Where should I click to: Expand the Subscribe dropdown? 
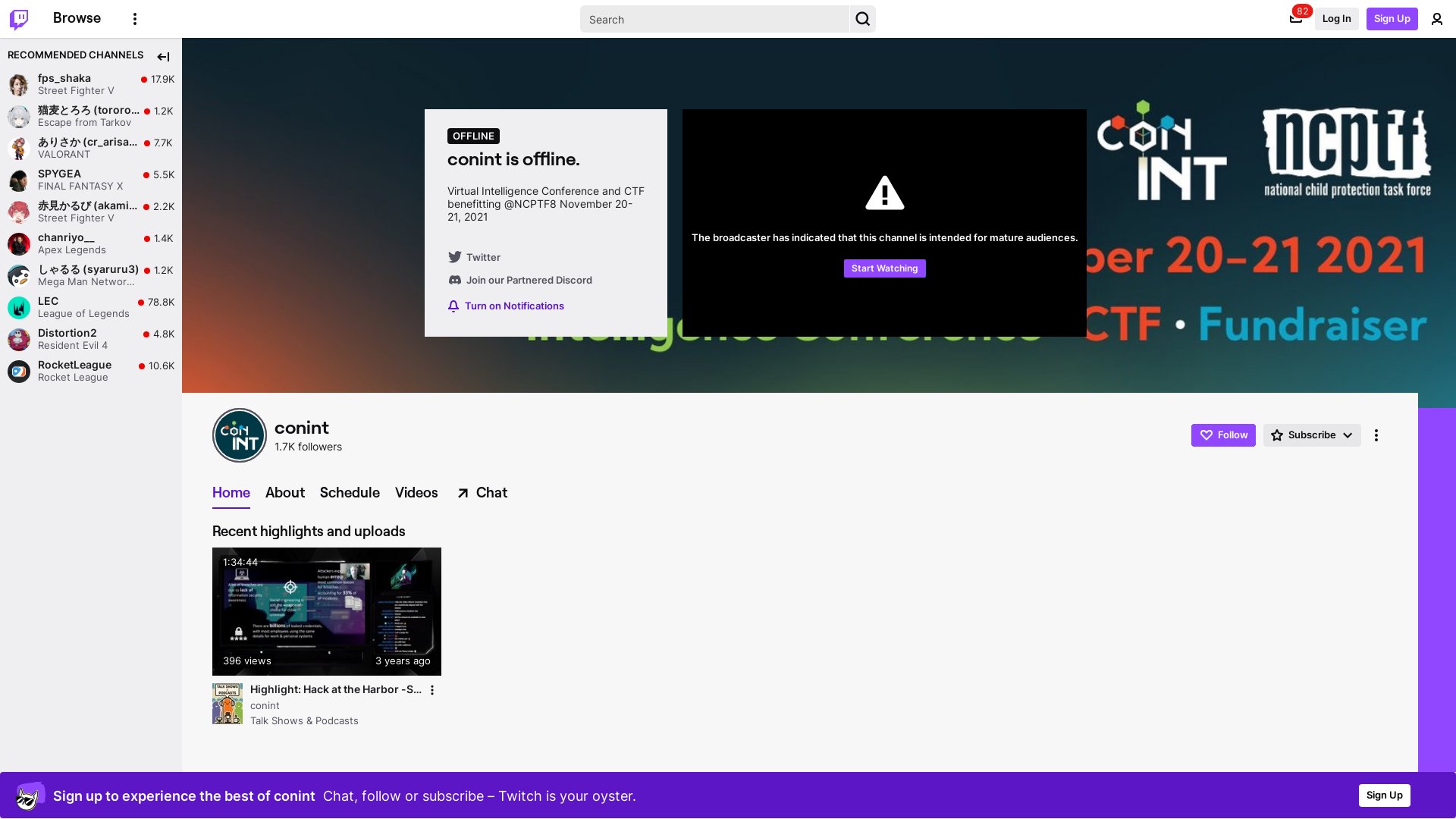[x=1312, y=435]
